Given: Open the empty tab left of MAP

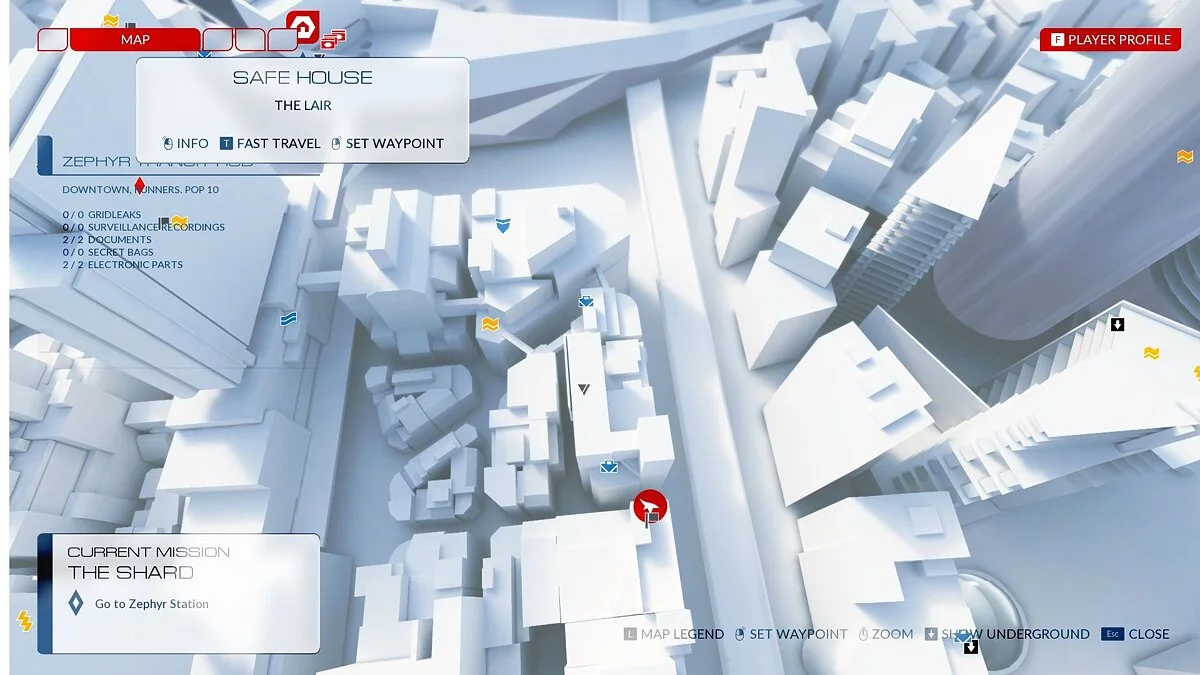Looking at the screenshot, I should coord(53,40).
